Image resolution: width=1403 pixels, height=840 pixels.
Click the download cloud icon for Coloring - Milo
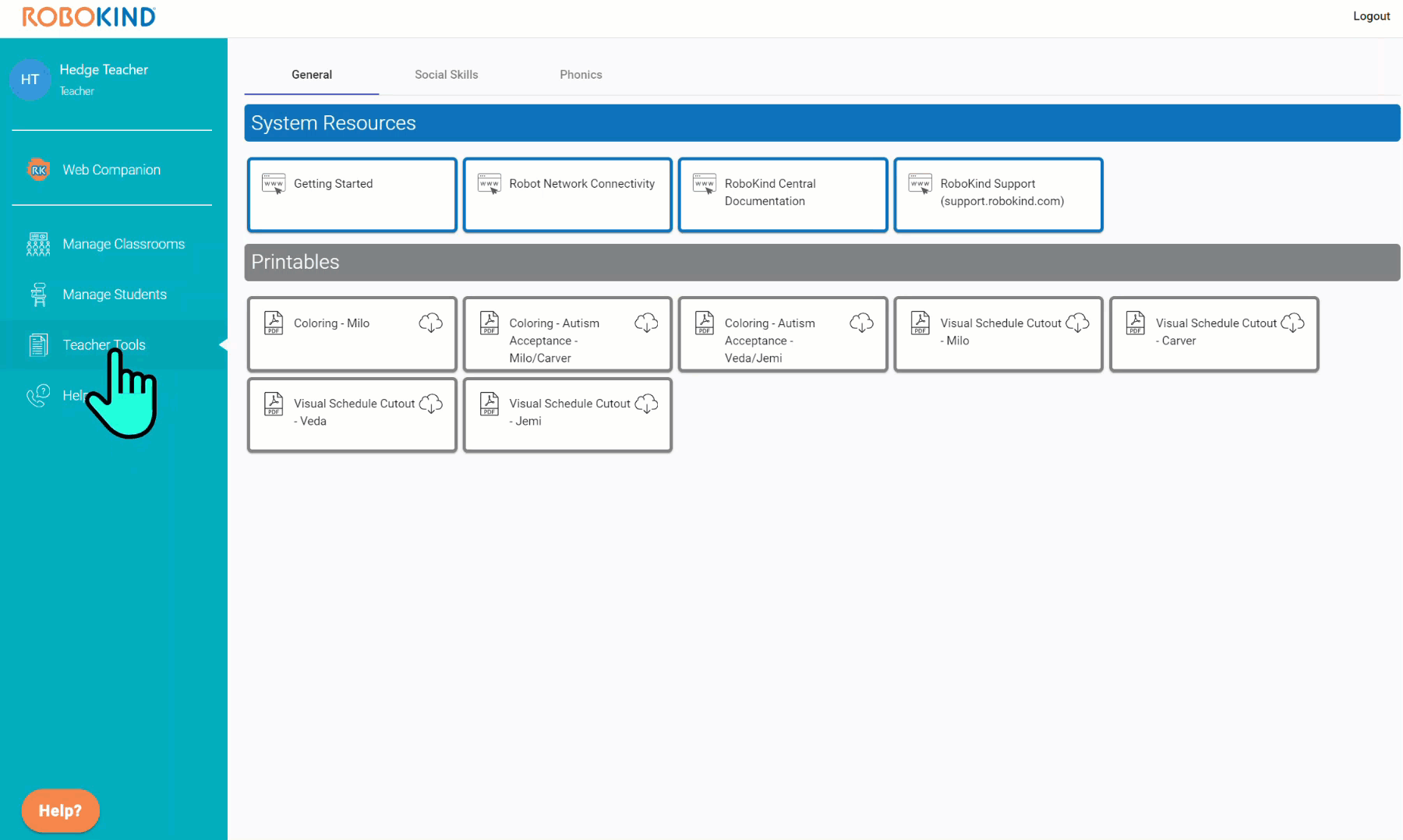click(x=430, y=323)
